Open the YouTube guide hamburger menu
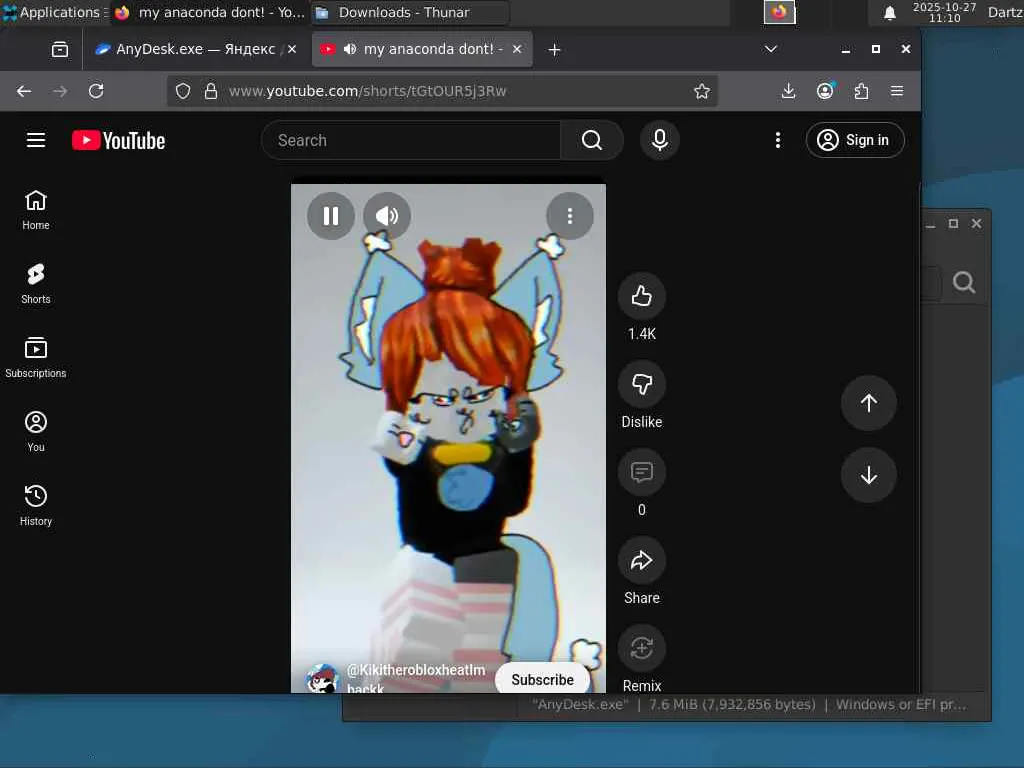The image size is (1024, 768). click(x=36, y=140)
